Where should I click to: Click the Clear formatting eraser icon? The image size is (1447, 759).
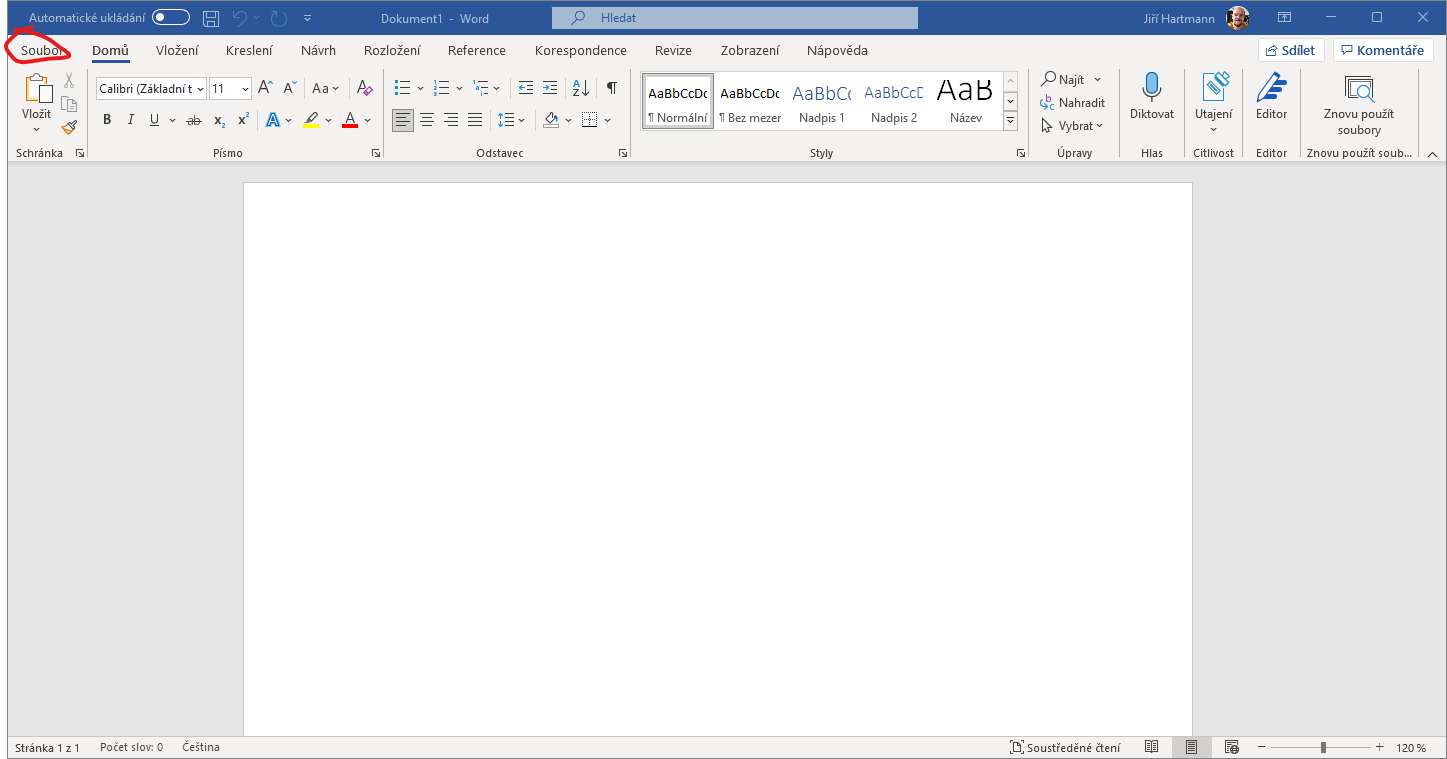(x=364, y=88)
